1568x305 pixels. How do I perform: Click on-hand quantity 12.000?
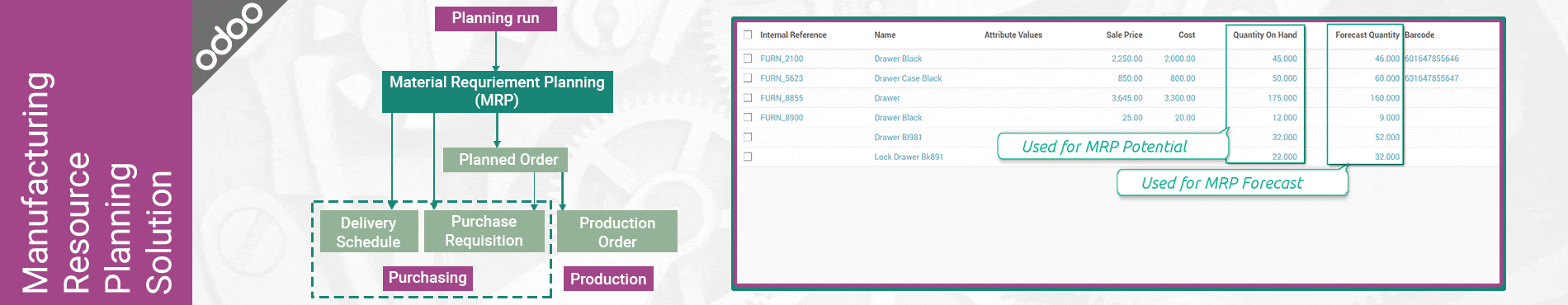tap(1284, 118)
